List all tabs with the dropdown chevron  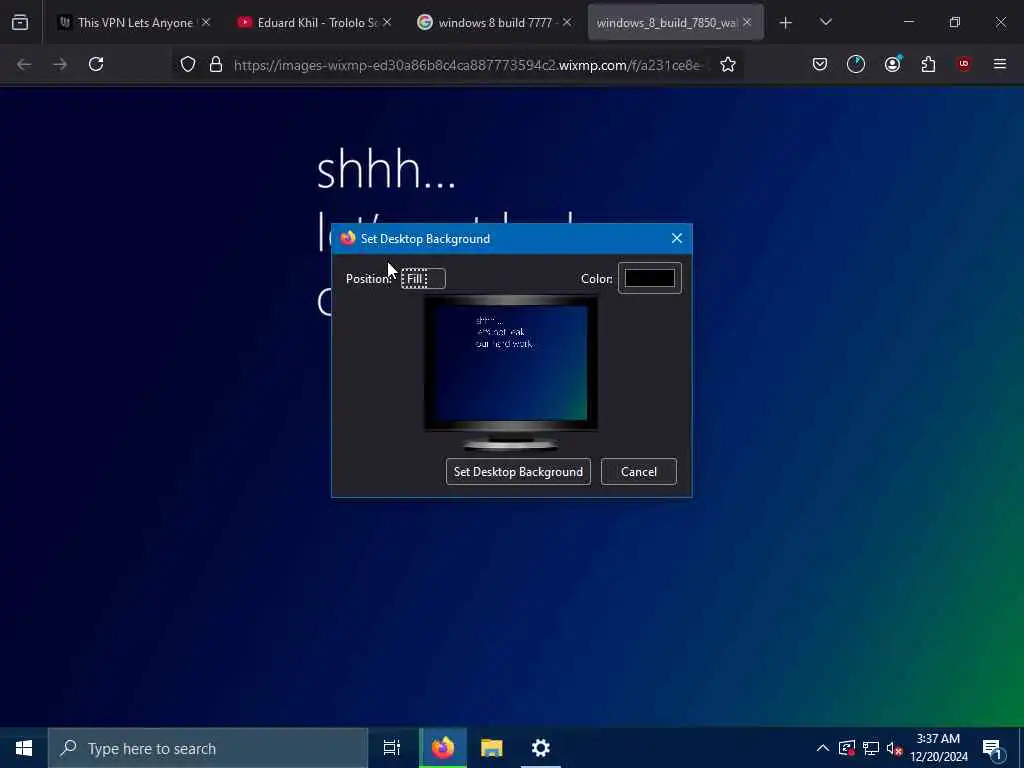825,22
